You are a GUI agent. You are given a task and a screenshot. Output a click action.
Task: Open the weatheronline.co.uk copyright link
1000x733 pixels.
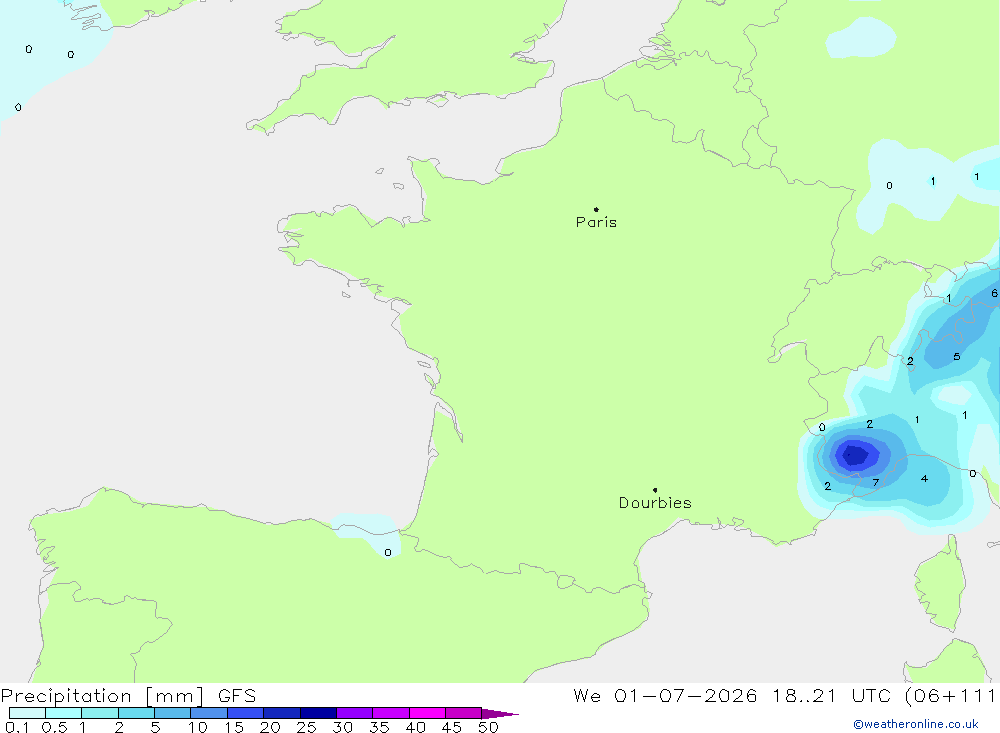[915, 724]
